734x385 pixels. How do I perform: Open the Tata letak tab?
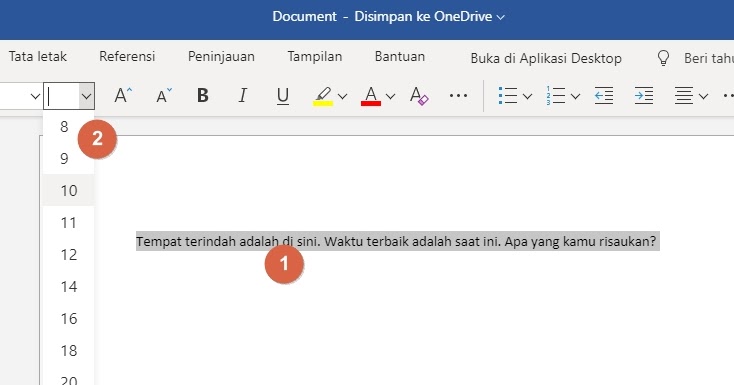coord(38,57)
